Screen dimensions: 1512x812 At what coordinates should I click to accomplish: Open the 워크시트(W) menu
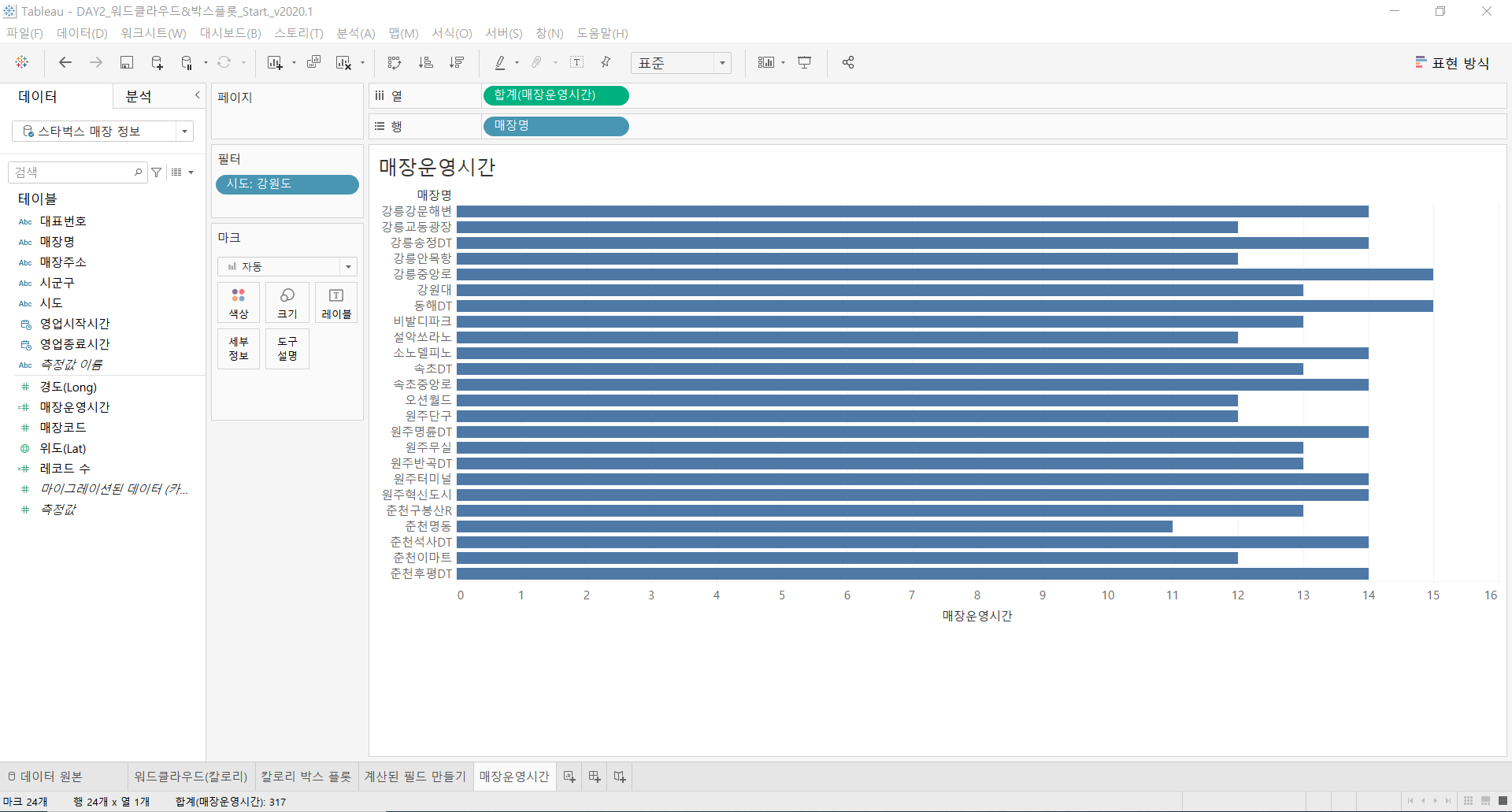coord(154,33)
